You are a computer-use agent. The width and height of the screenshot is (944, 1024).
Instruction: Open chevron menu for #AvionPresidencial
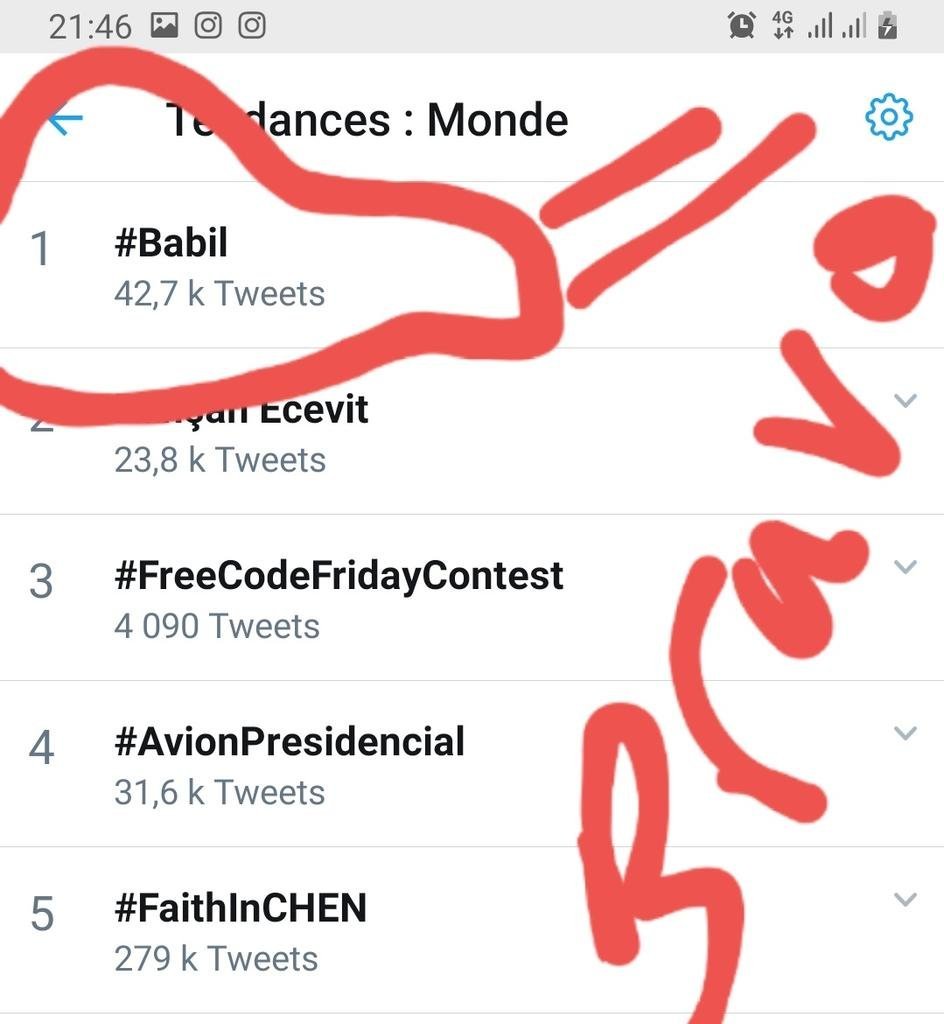[x=905, y=733]
